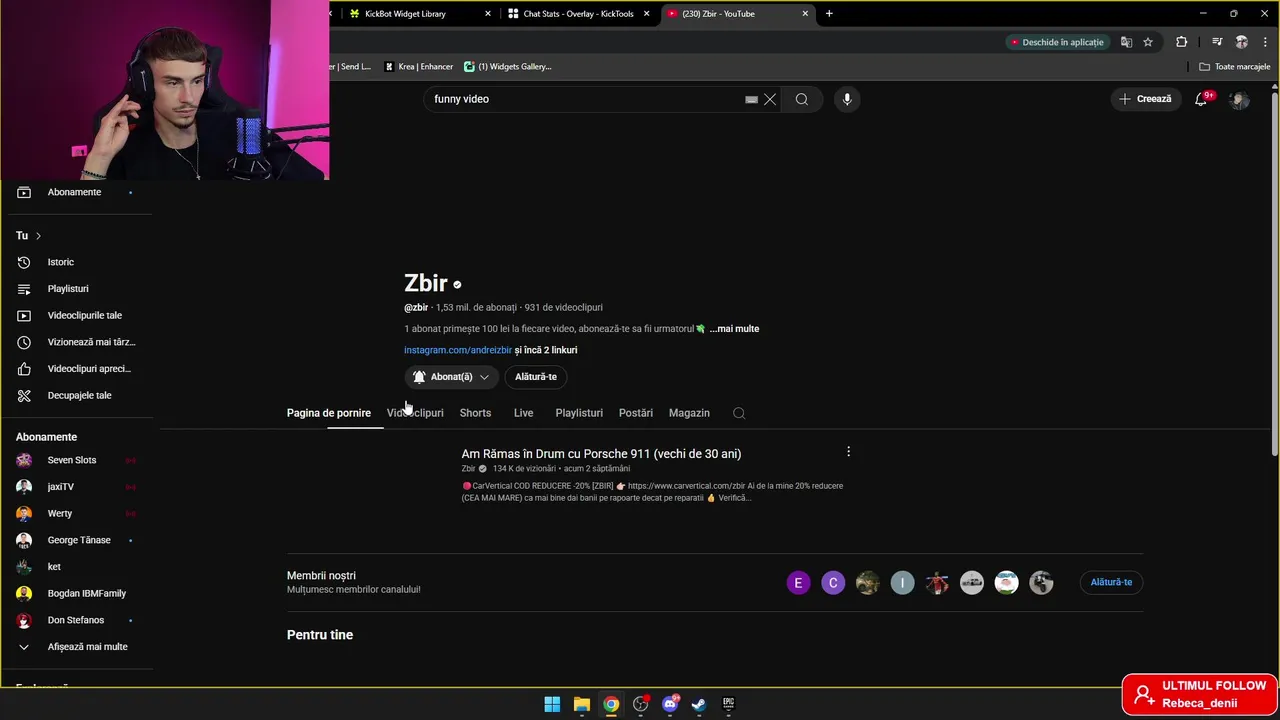Viewport: 1280px width, 720px height.
Task: Select the 'Pagina de pornire' tab
Action: [329, 413]
